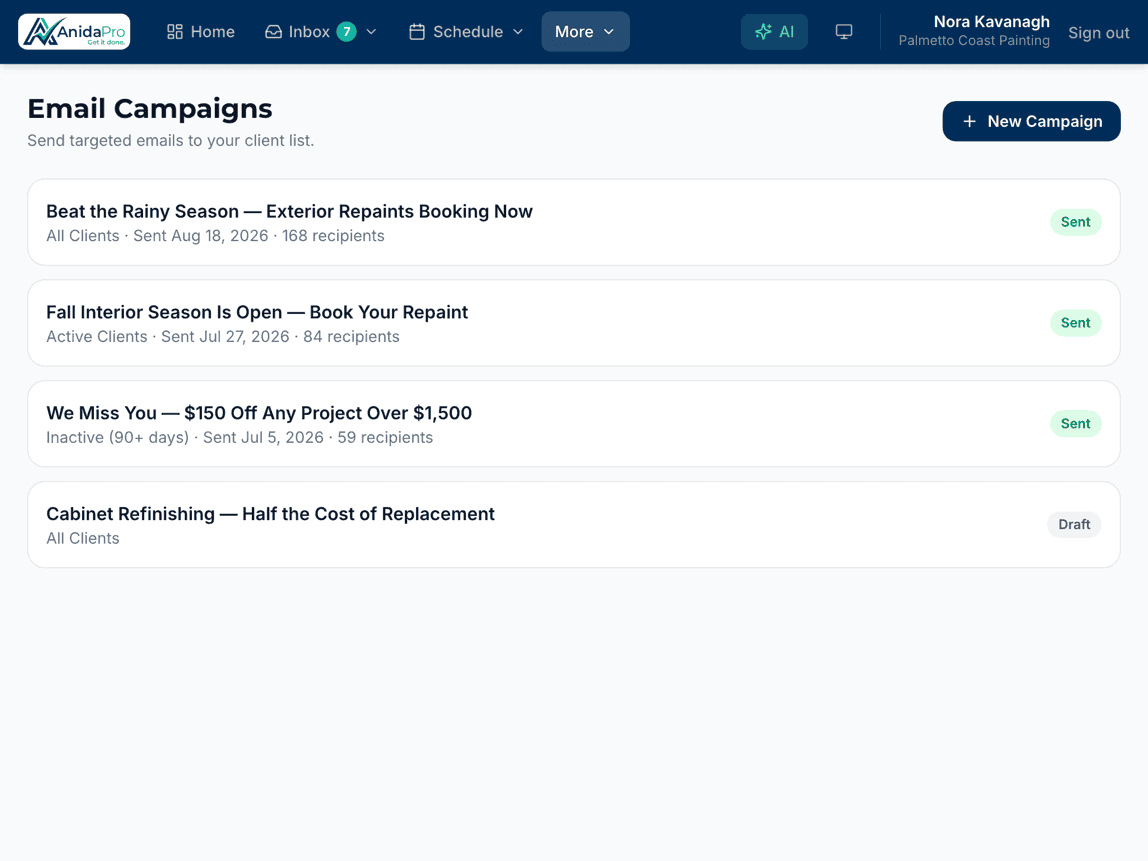Viewport: 1148px width, 861px height.
Task: Open the Inbox menu item
Action: (x=321, y=31)
